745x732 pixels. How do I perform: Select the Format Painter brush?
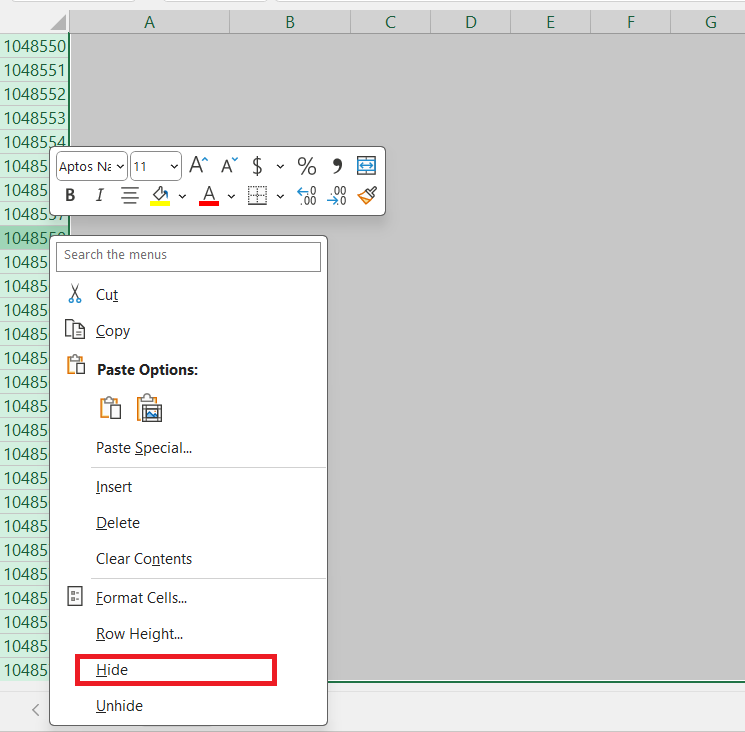367,195
